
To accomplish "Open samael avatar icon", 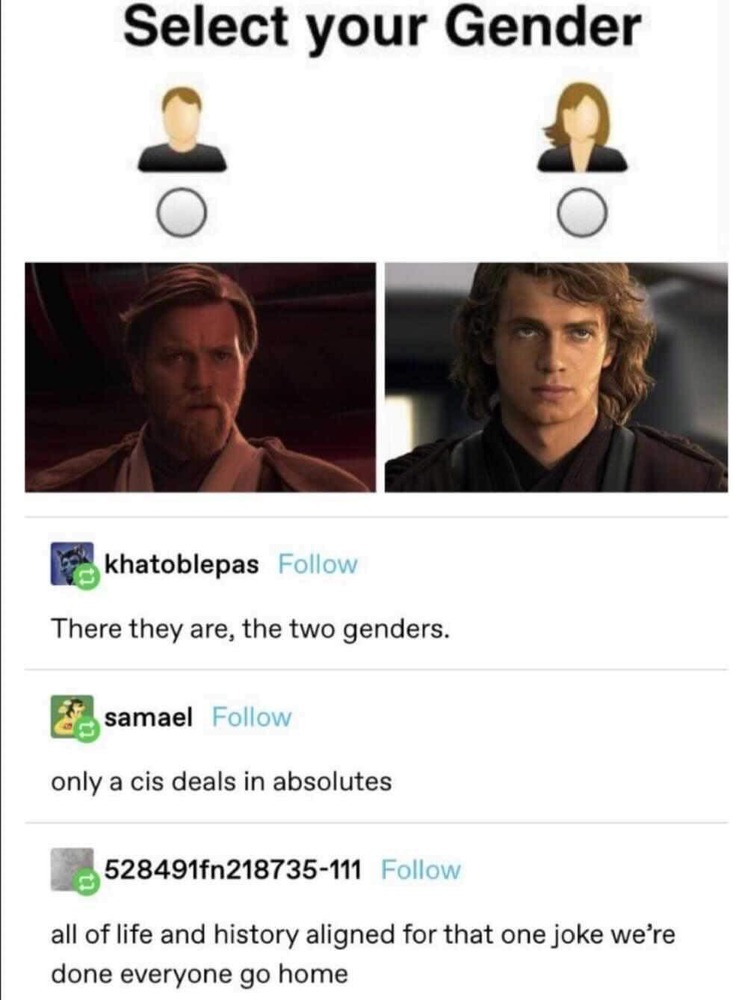I will point(71,717).
